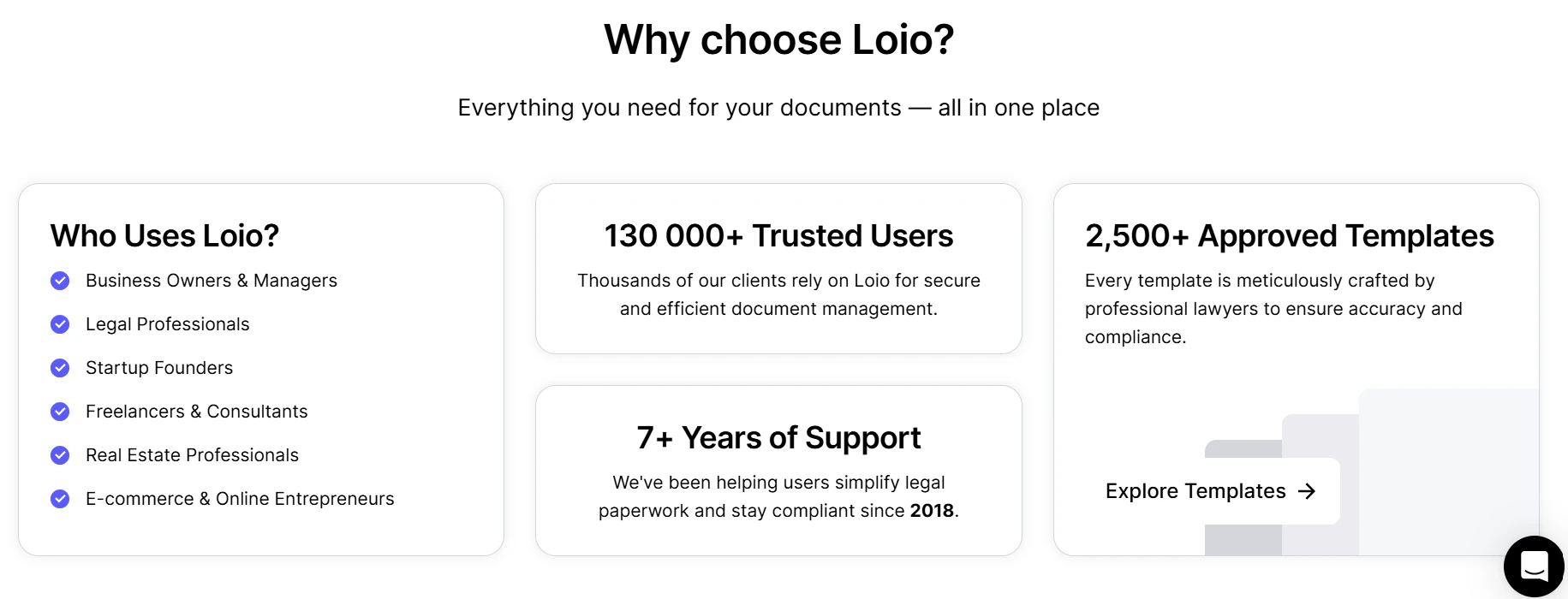Toggle the Startup Founders list entry
The image size is (1568, 599).
(x=159, y=368)
